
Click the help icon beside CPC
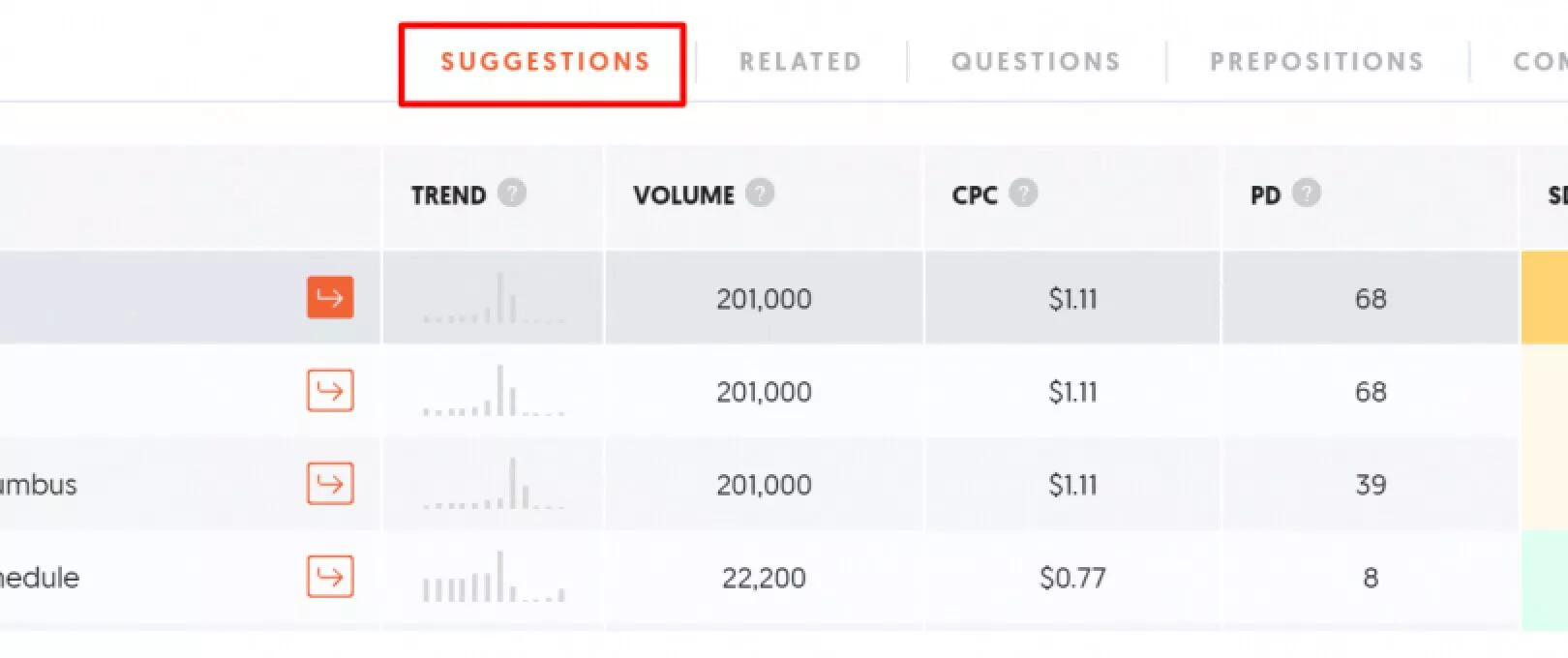[1023, 194]
